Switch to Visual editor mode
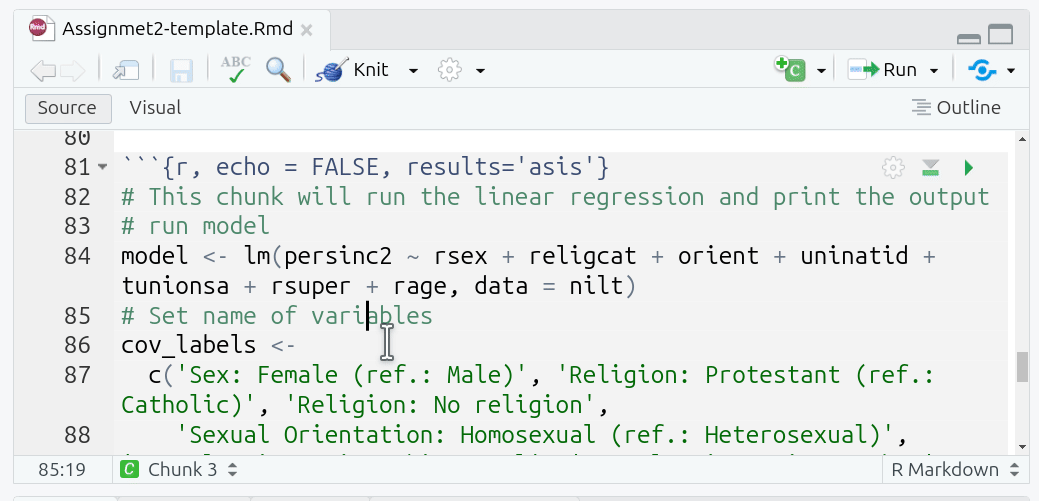 [x=155, y=108]
